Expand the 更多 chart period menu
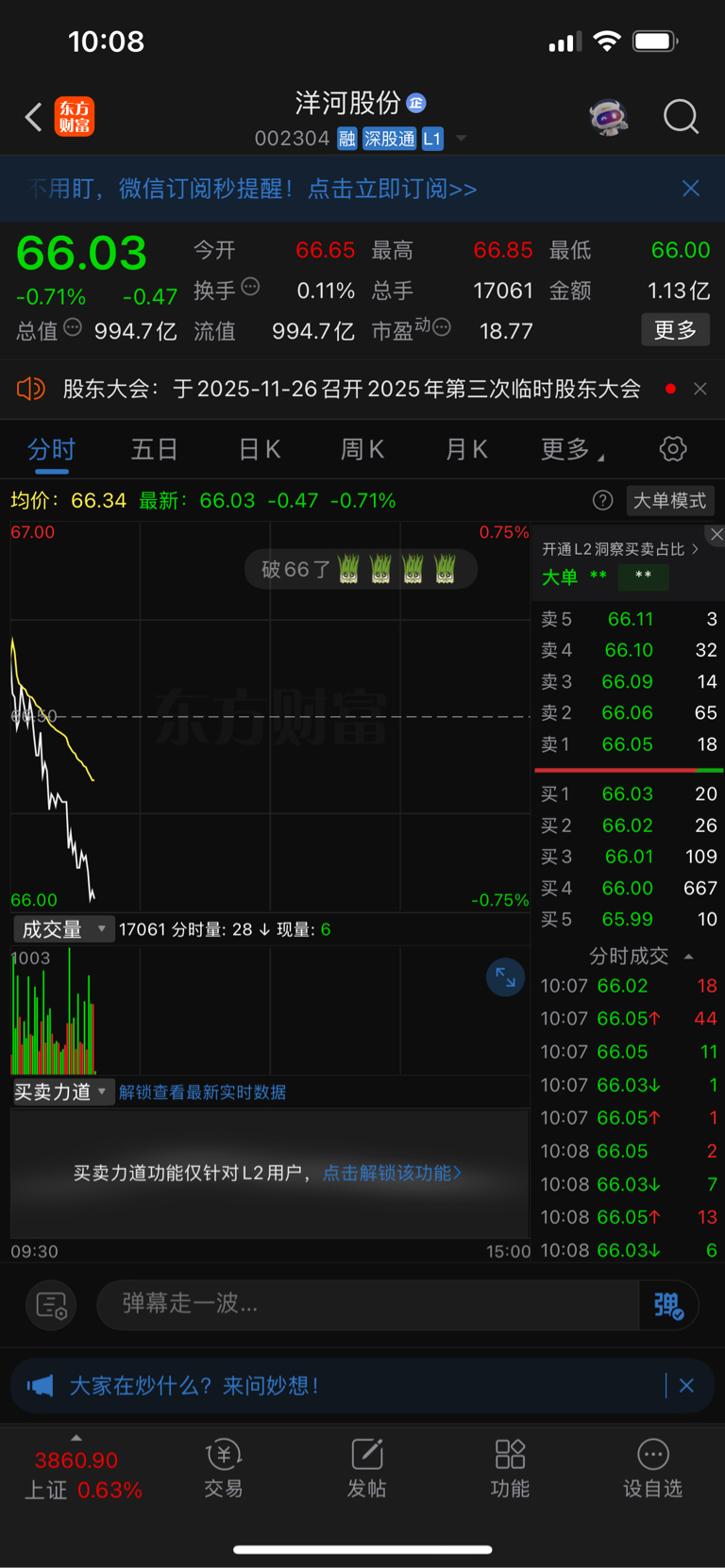 pyautogui.click(x=572, y=449)
